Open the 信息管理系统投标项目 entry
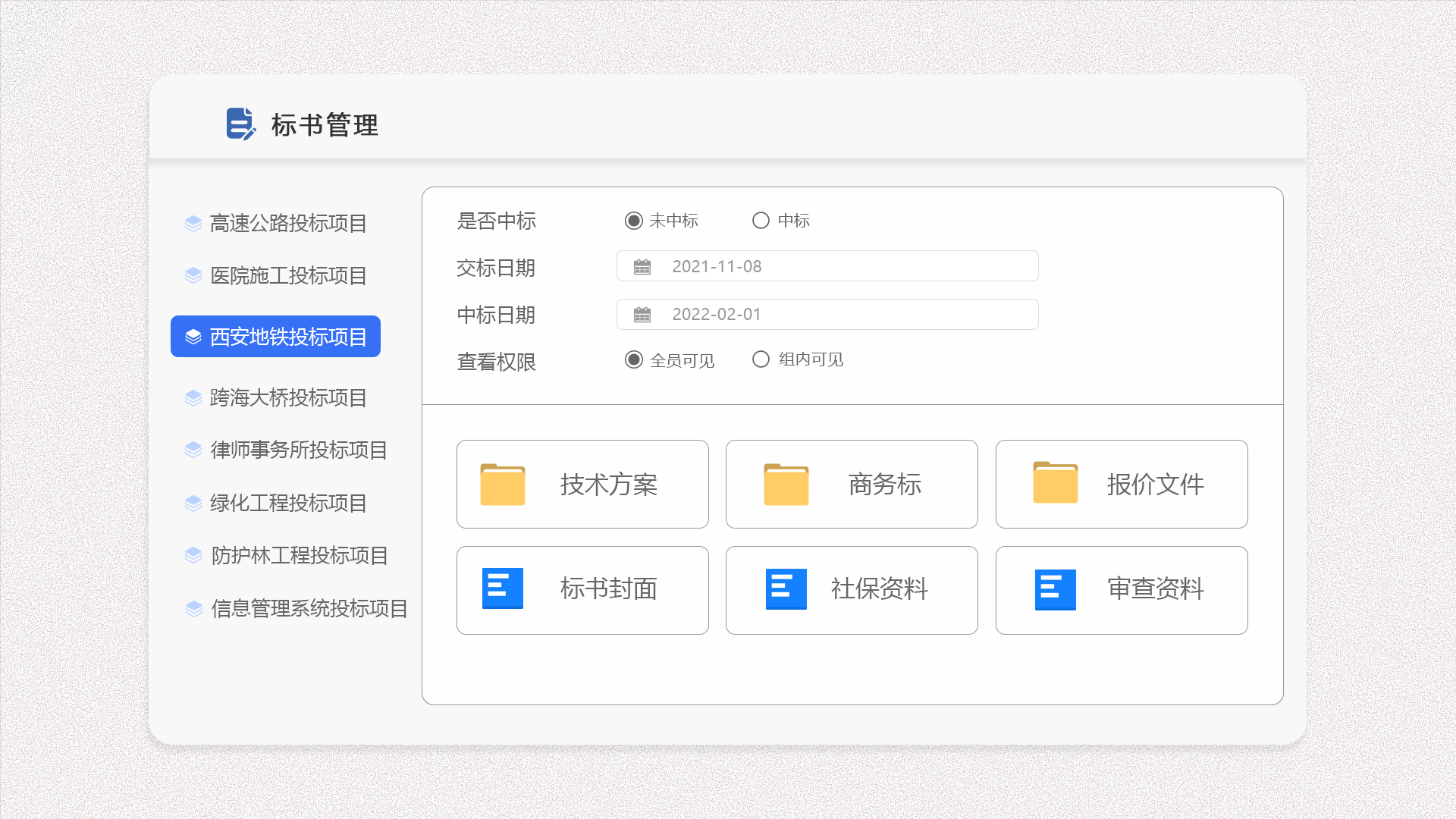 pos(309,609)
